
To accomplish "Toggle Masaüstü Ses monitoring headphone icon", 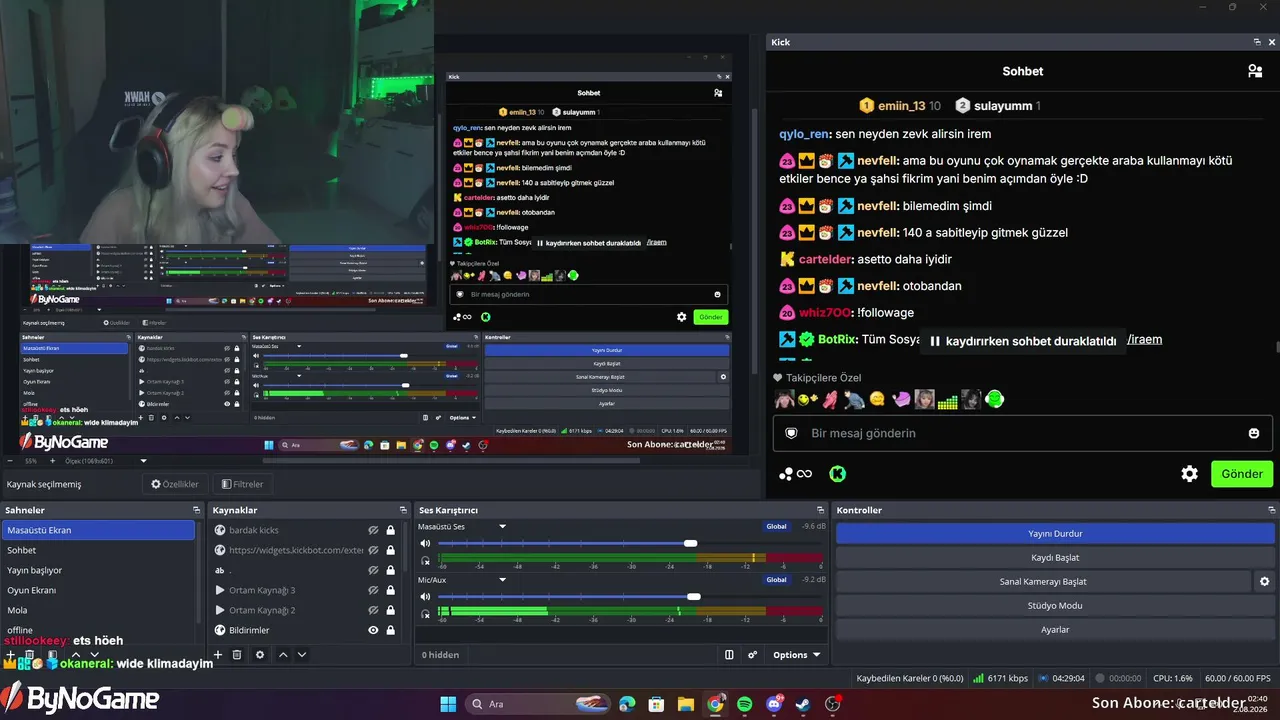I will tap(425, 560).
